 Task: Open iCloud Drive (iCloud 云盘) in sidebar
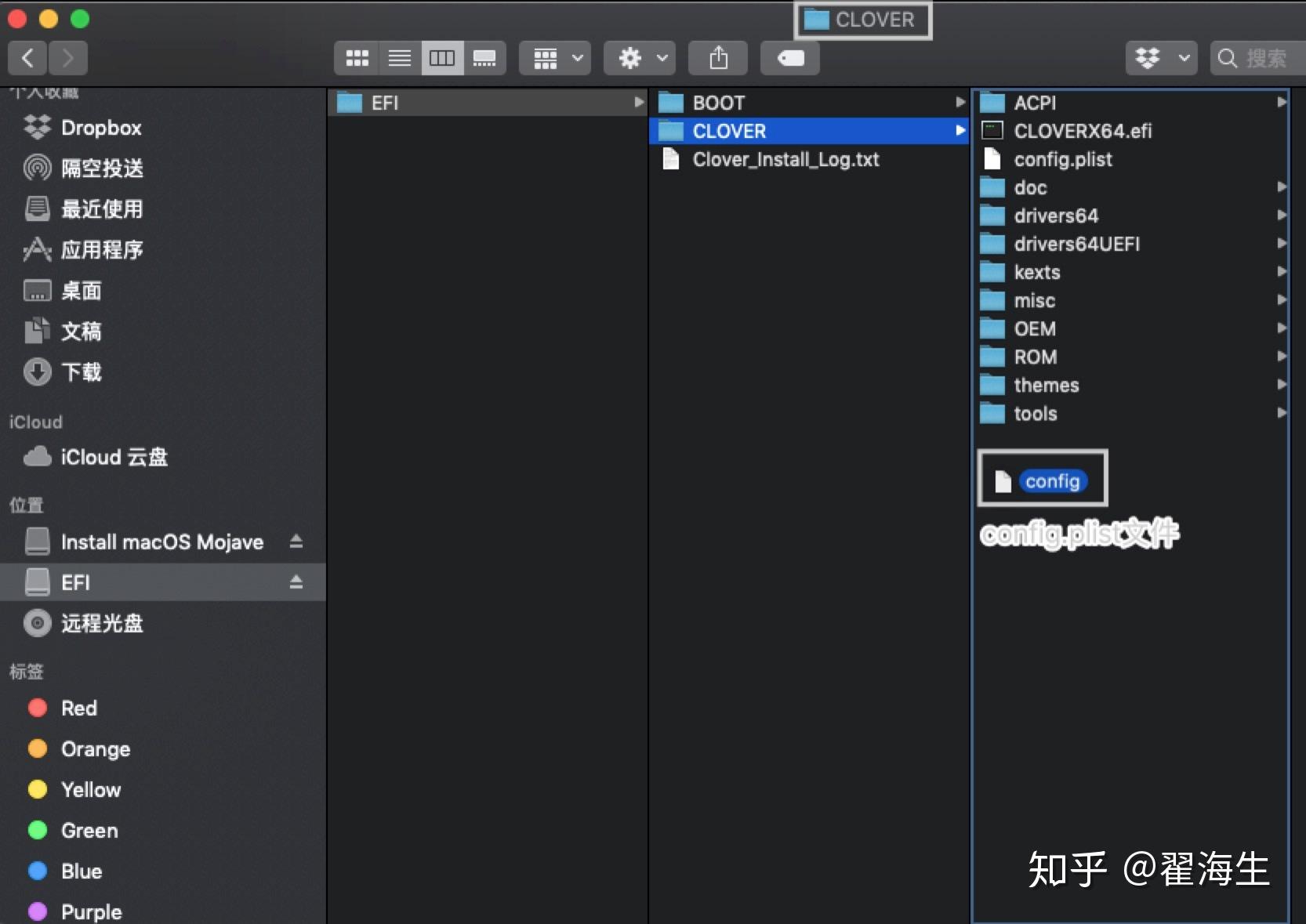tap(163, 457)
